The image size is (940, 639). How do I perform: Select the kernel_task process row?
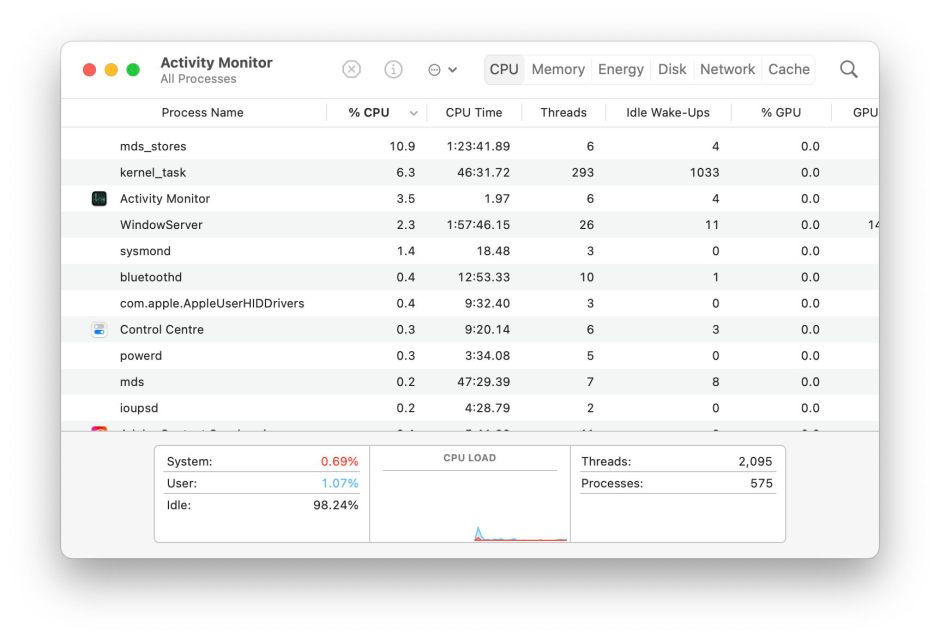point(153,173)
